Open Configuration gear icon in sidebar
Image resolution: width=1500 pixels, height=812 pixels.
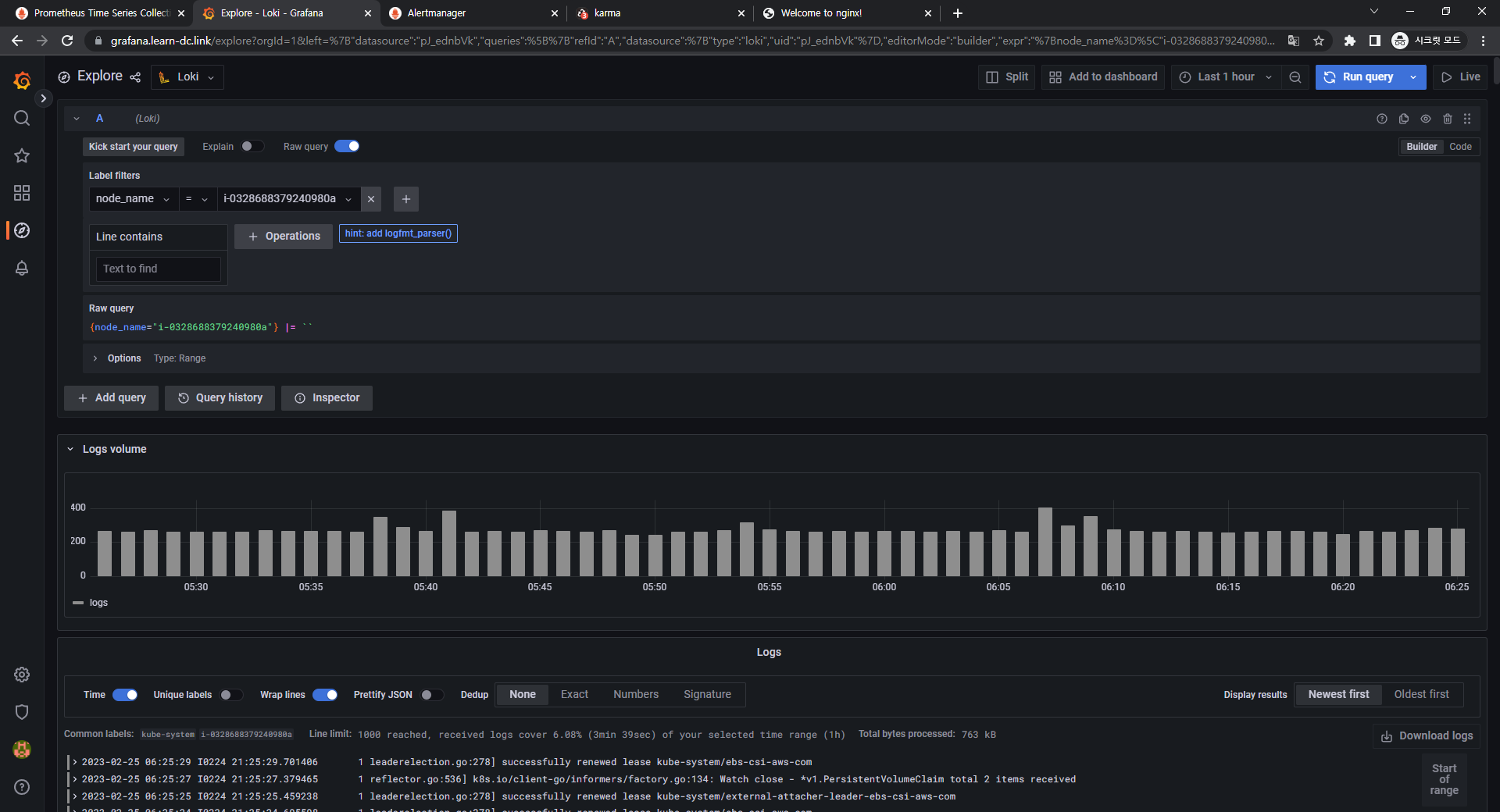click(x=22, y=674)
